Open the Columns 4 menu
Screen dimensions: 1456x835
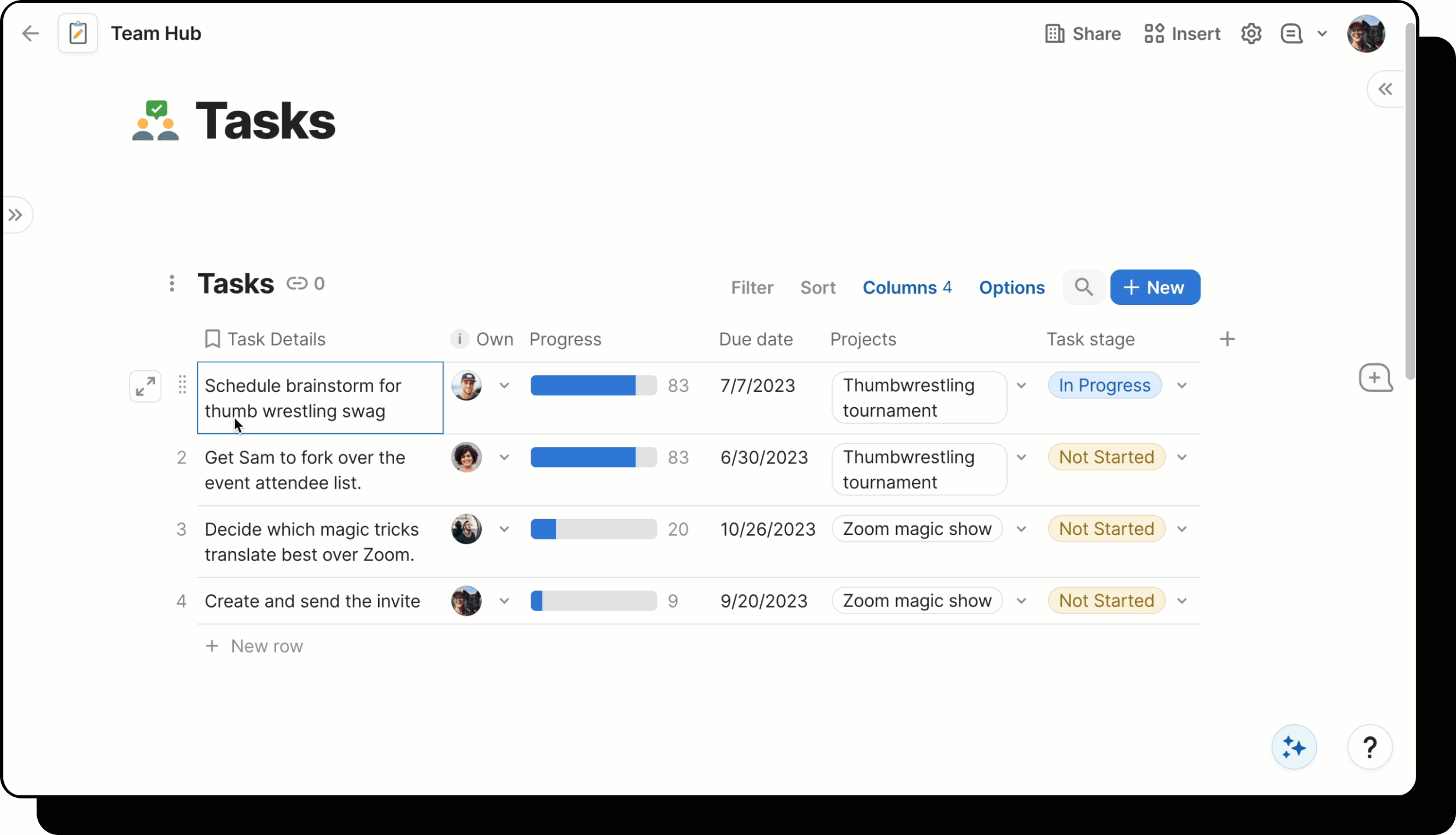pos(907,287)
